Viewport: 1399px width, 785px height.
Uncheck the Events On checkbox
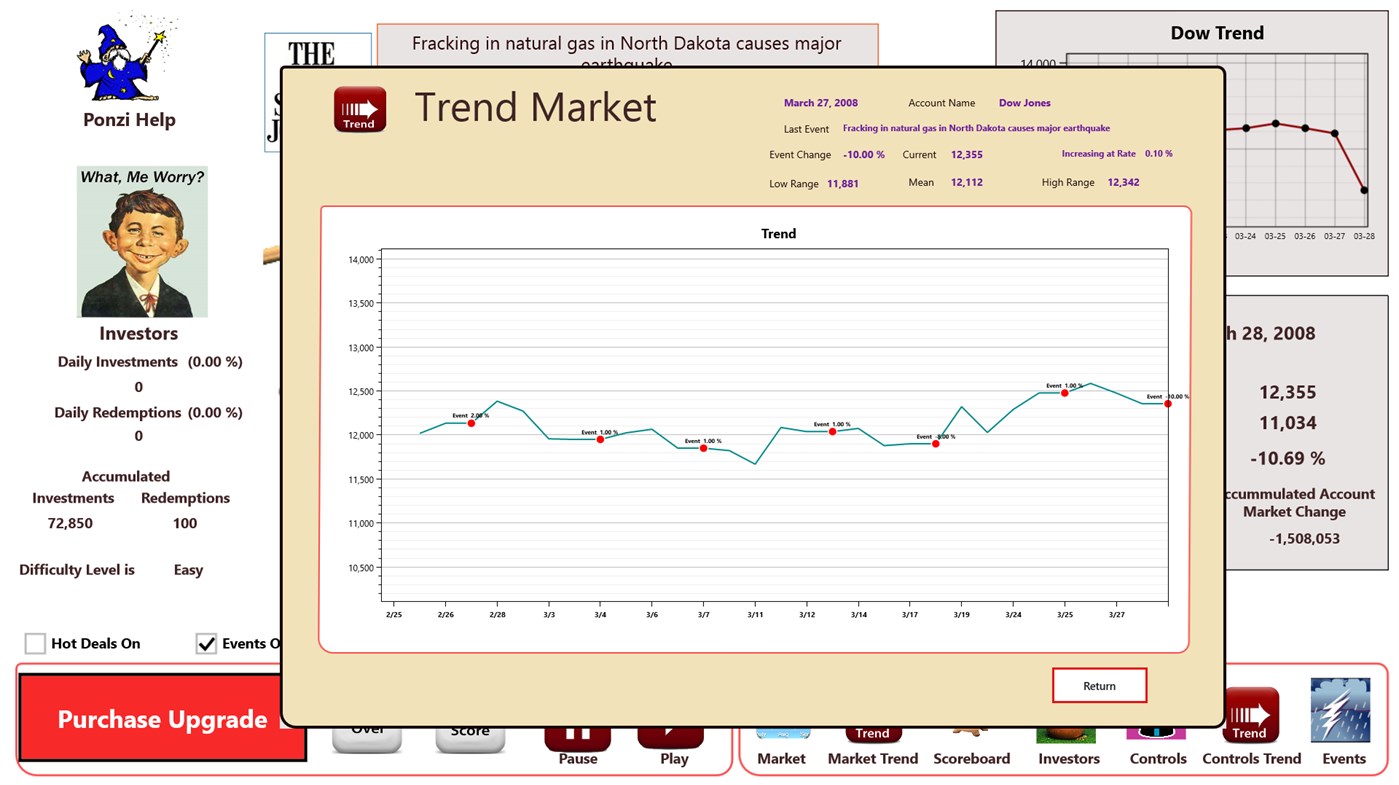pos(206,643)
